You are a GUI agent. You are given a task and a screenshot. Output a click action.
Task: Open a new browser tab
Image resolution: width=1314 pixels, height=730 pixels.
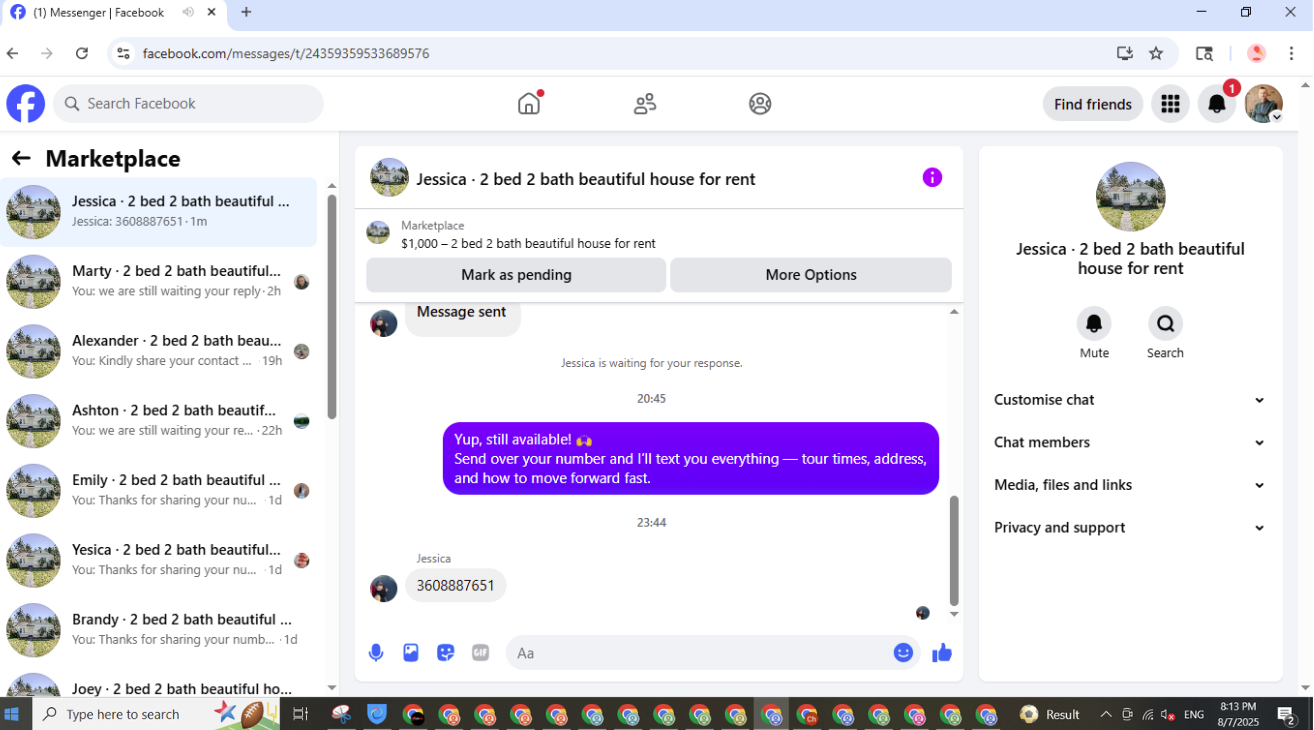[x=246, y=12]
